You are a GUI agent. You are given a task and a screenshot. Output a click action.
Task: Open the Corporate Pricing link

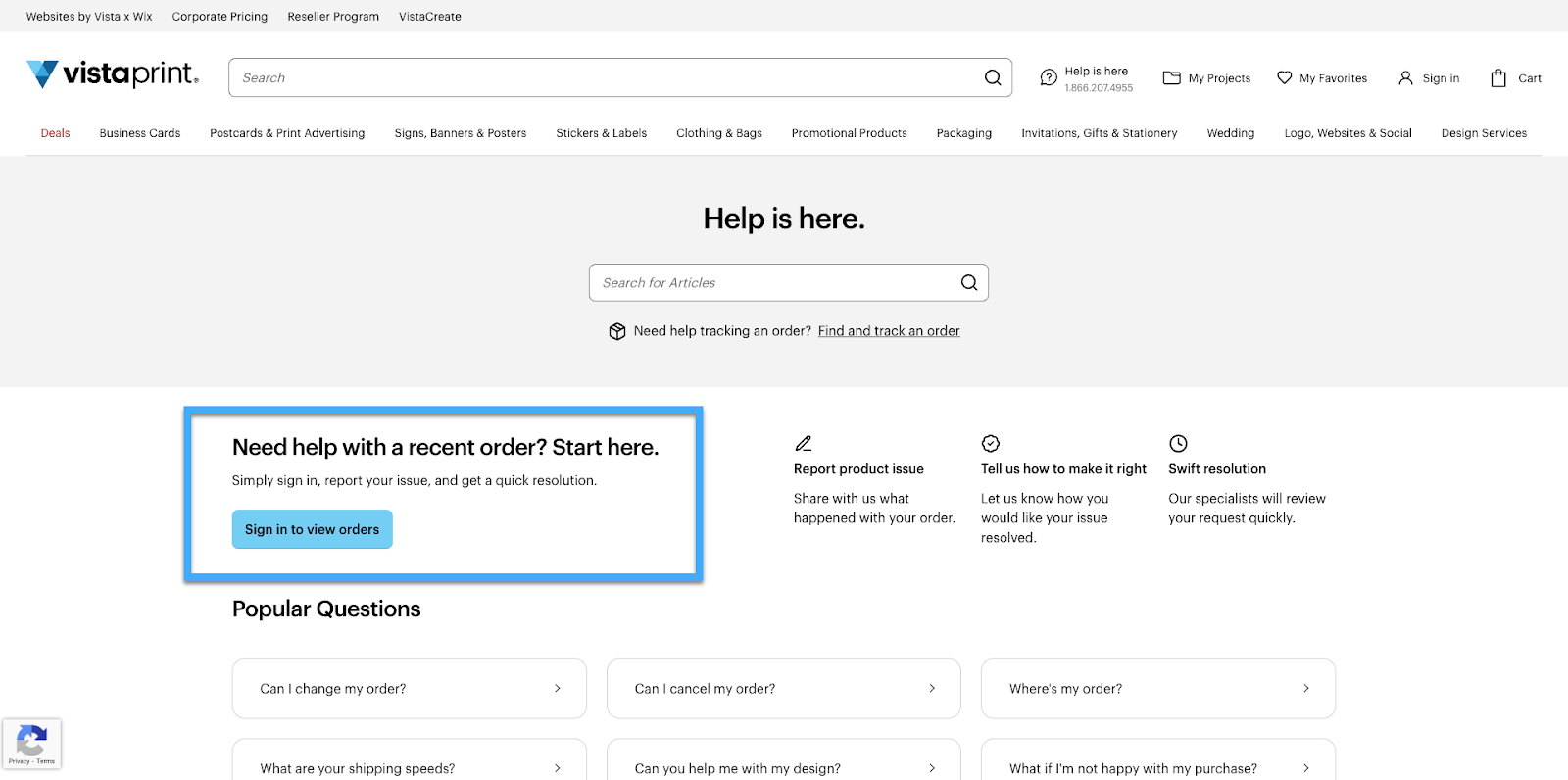pyautogui.click(x=220, y=17)
